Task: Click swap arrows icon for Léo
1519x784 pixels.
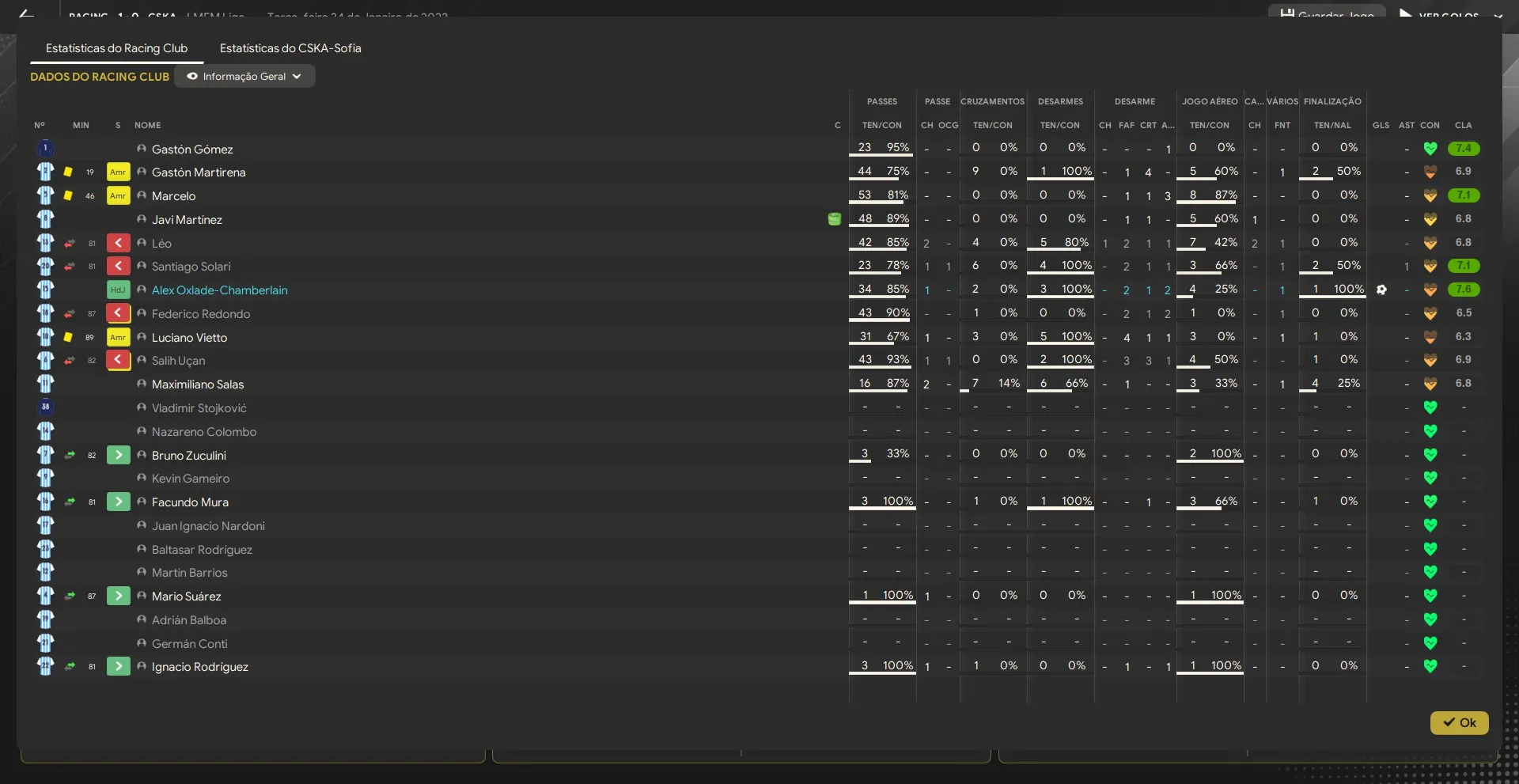Action: coord(70,243)
